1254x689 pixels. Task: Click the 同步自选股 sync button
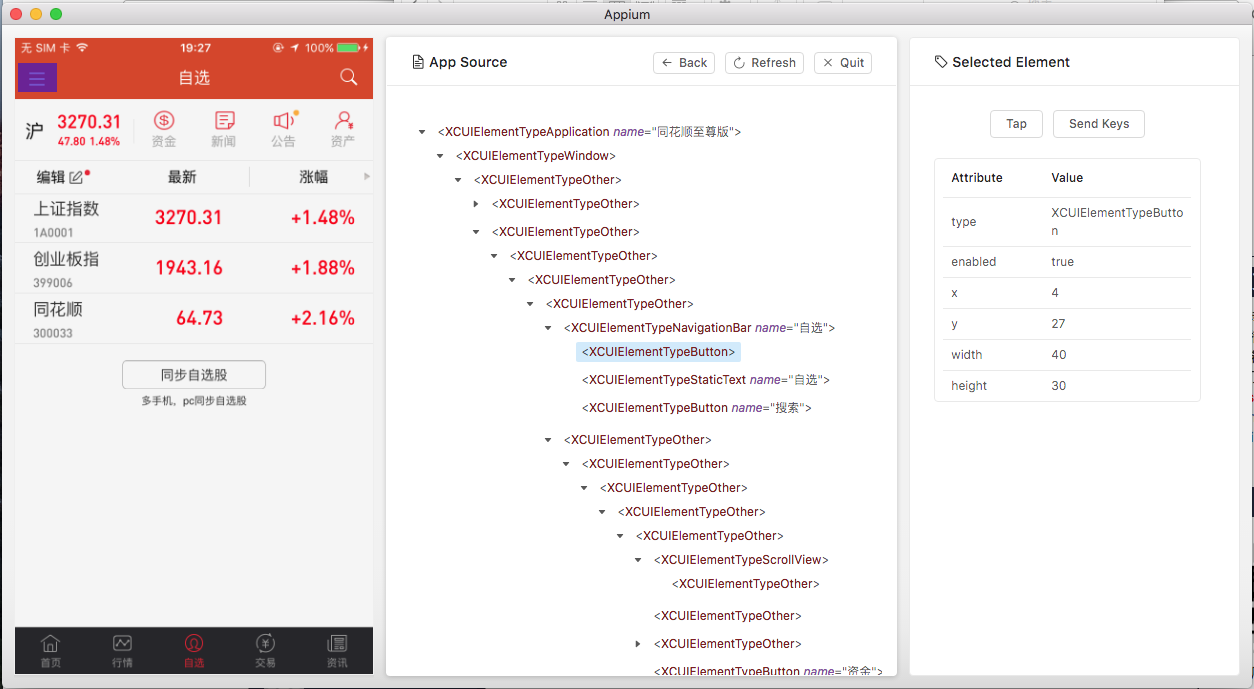194,375
